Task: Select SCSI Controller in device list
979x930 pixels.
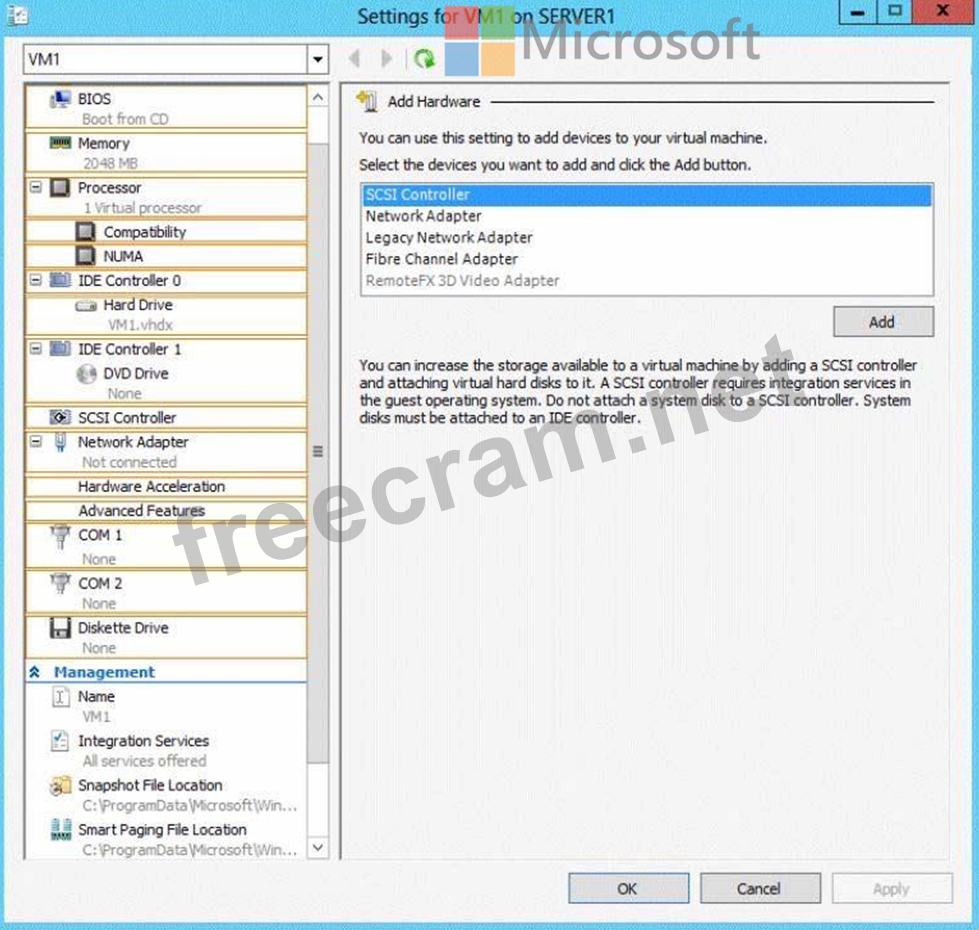Action: point(647,195)
